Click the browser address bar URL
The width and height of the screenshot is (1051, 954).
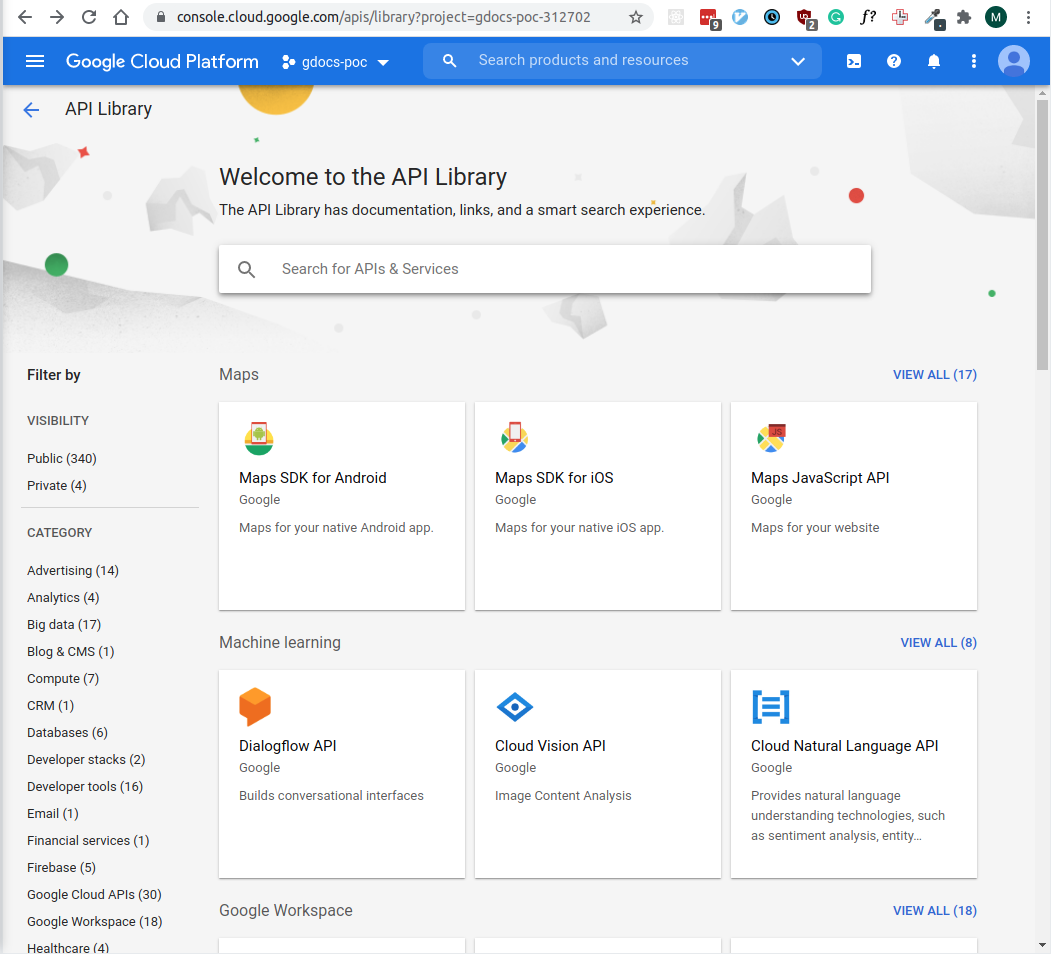point(384,17)
